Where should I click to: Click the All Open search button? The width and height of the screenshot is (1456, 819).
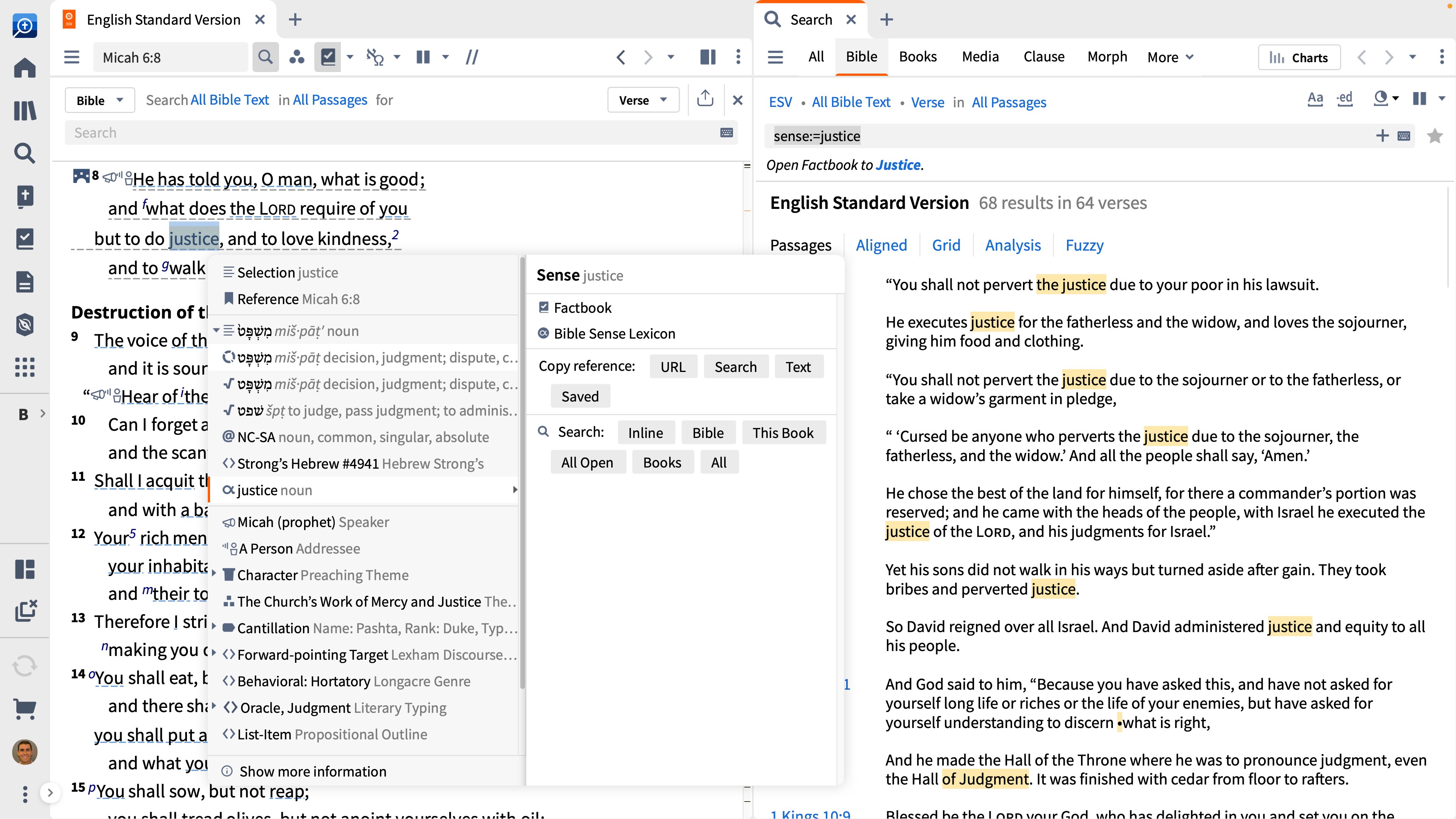click(587, 462)
